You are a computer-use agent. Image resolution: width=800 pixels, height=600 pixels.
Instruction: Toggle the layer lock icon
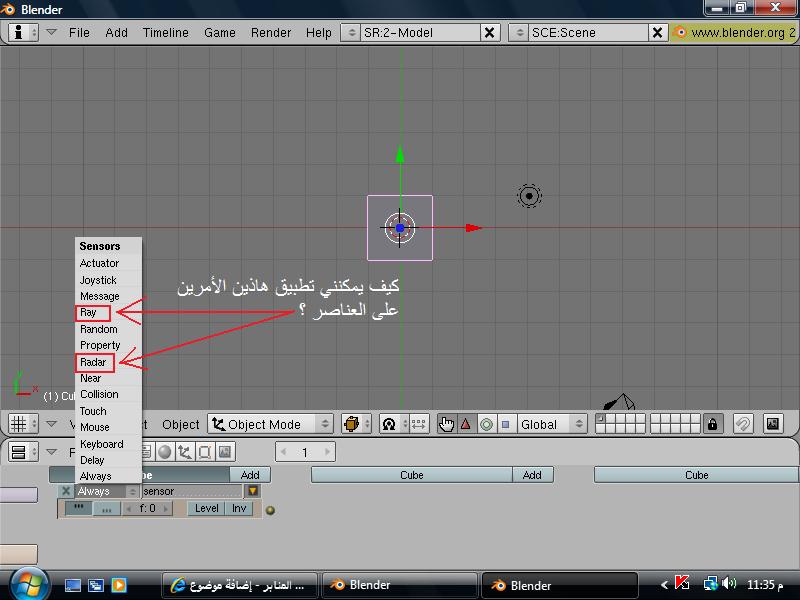[x=713, y=424]
